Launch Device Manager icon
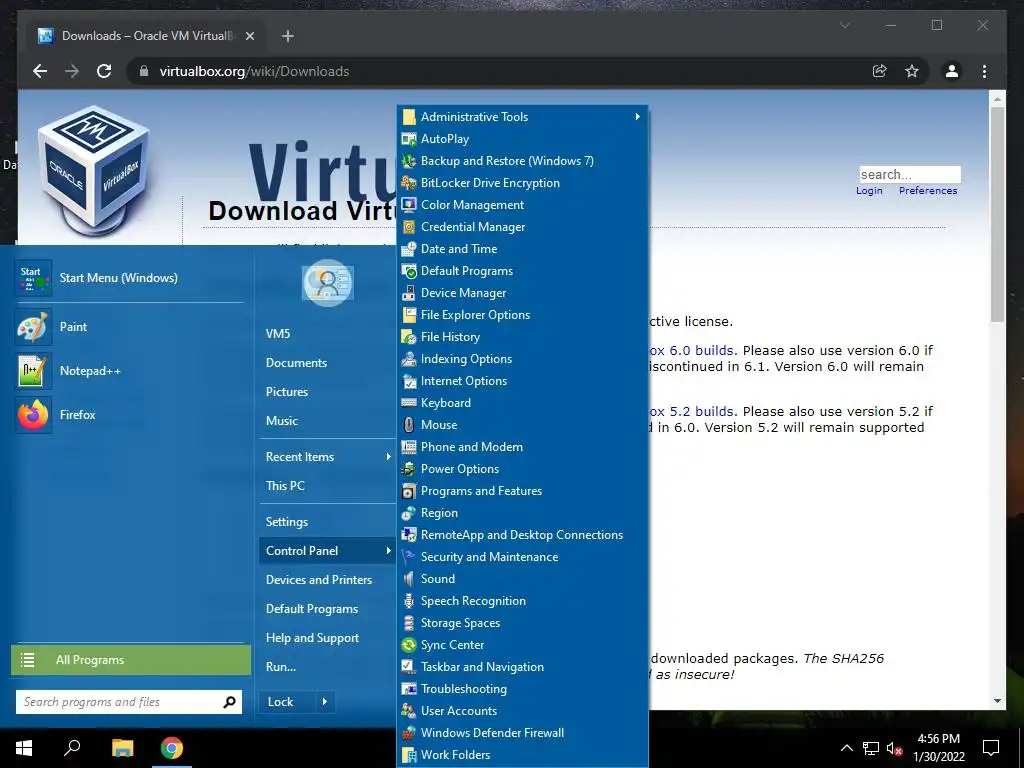 tap(409, 293)
